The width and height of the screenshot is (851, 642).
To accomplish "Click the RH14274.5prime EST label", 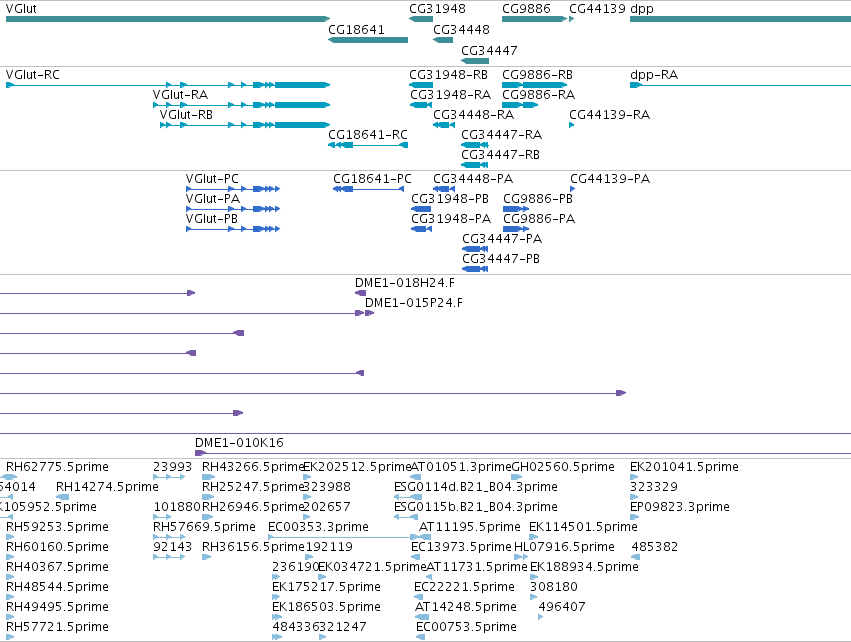I will point(107,487).
